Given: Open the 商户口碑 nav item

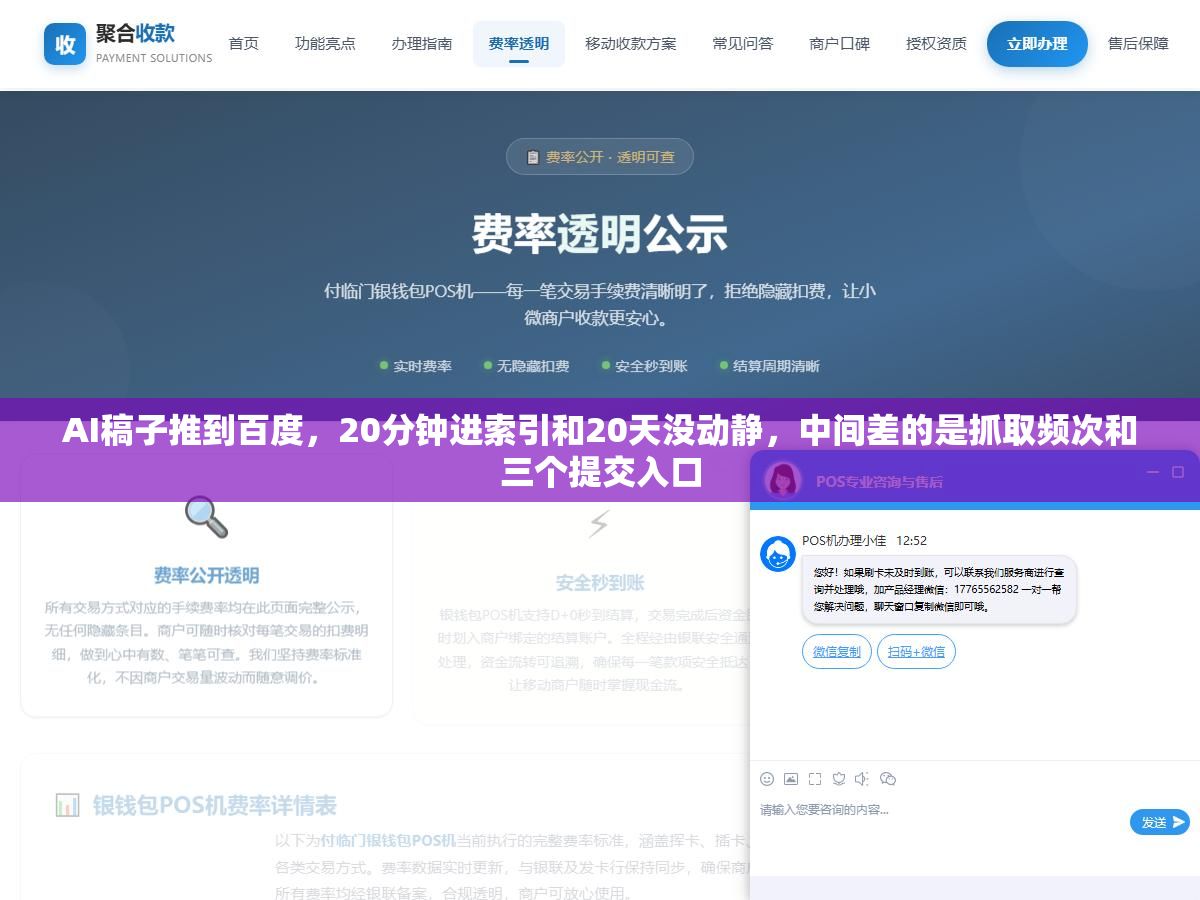Looking at the screenshot, I should pos(840,44).
